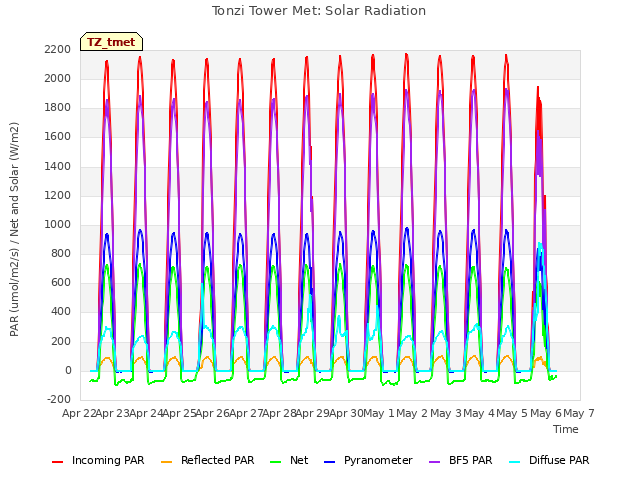Select the Pyranometer legend label
The image size is (640, 480).
(378, 460)
